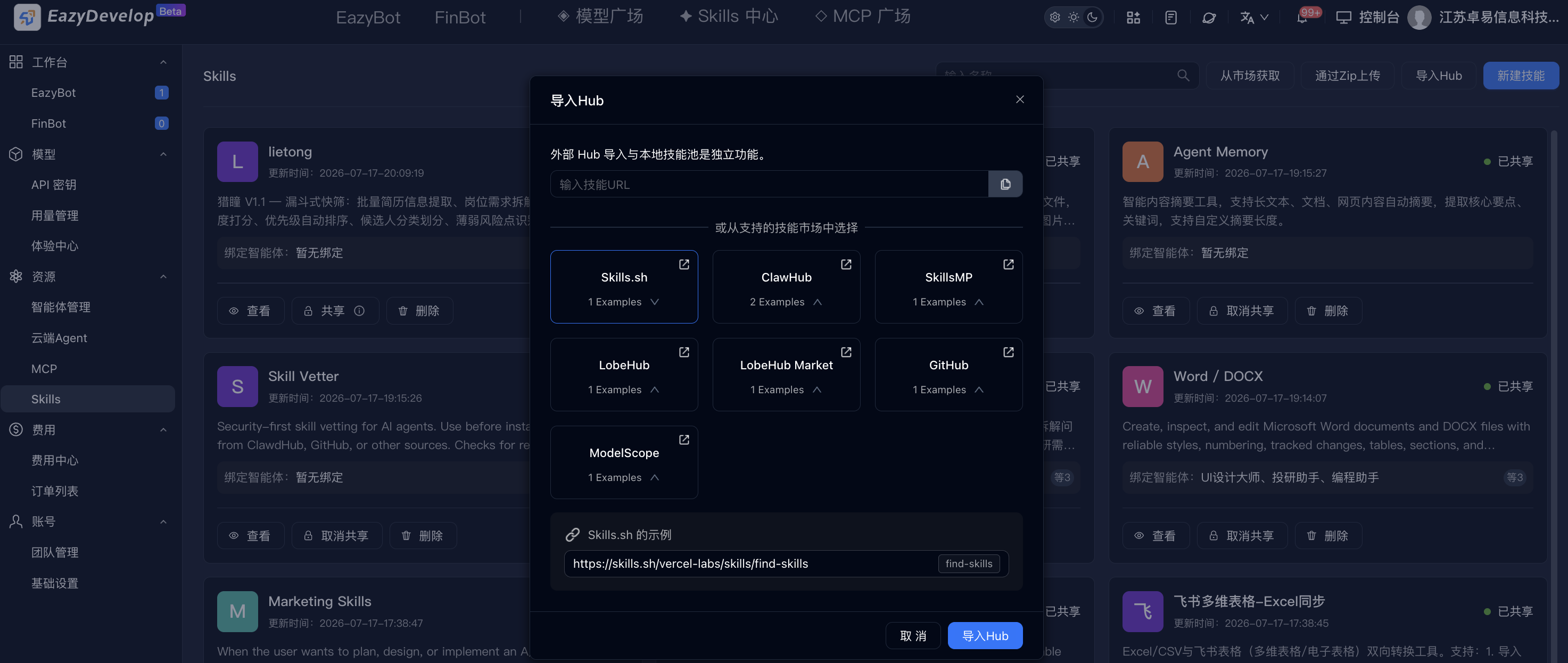Open EazyBot top navigation tab
Viewport: 1568px width, 663px height.
[368, 17]
